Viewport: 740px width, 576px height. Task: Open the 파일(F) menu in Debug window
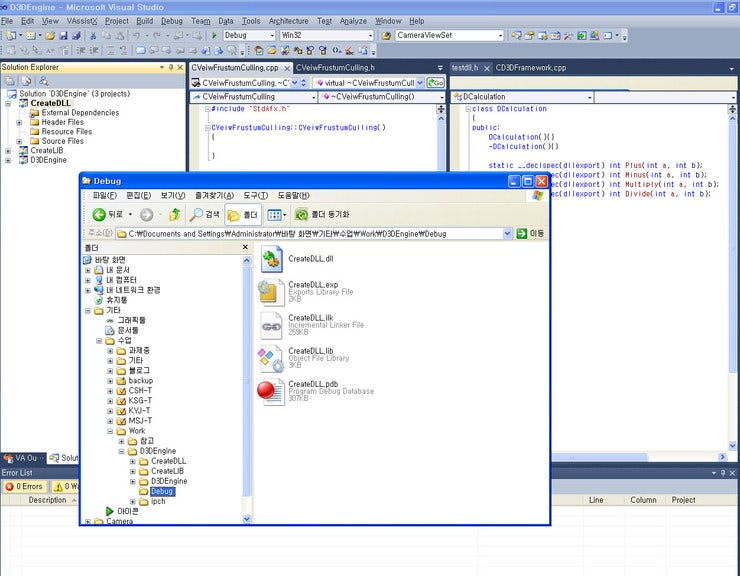point(104,195)
